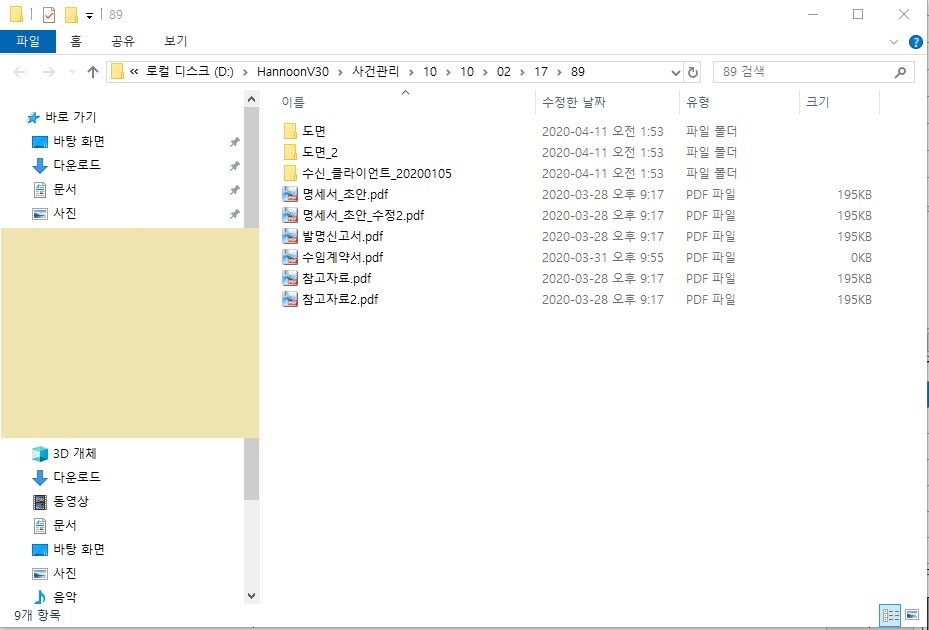Go up one folder level arrow
Image resolution: width=929 pixels, height=630 pixels.
(x=92, y=72)
